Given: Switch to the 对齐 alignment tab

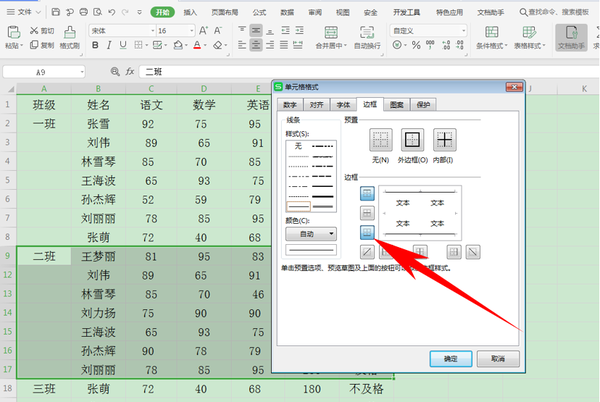Looking at the screenshot, I should [316, 104].
